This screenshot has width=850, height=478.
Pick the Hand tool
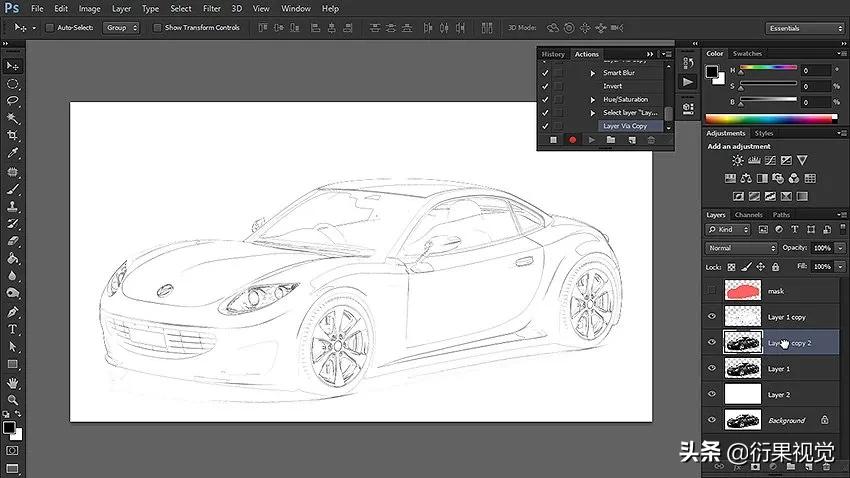tap(12, 382)
